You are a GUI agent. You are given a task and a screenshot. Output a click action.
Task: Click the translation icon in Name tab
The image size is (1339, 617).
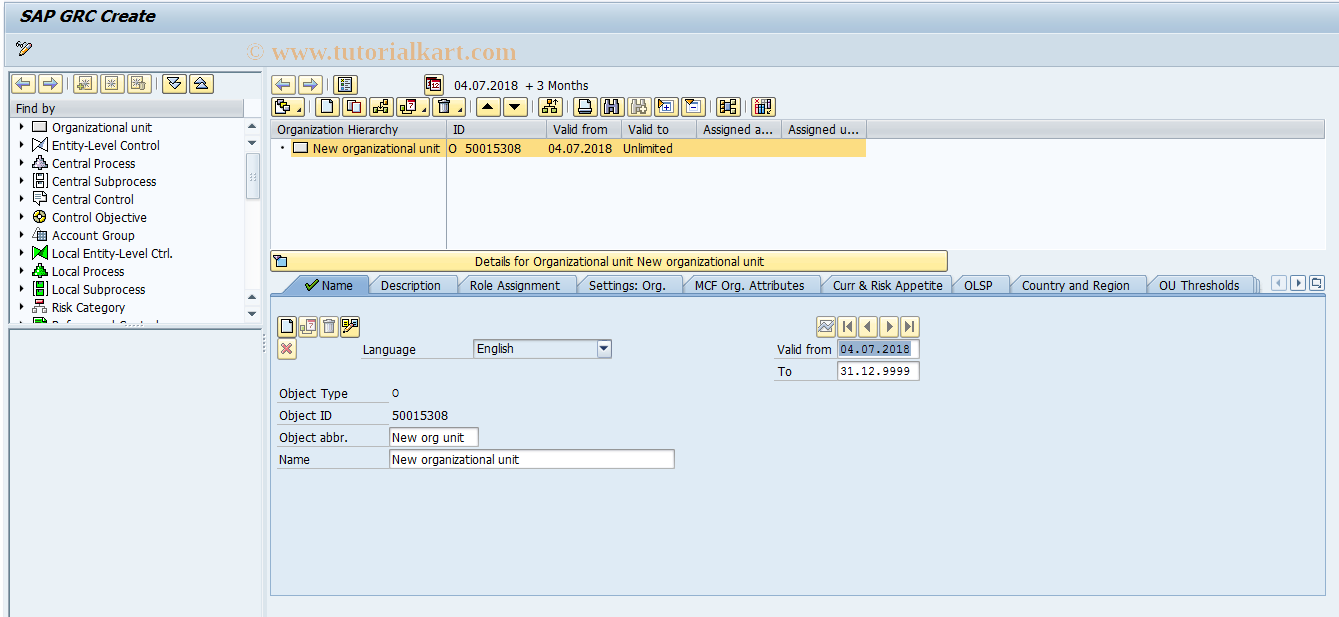point(350,326)
